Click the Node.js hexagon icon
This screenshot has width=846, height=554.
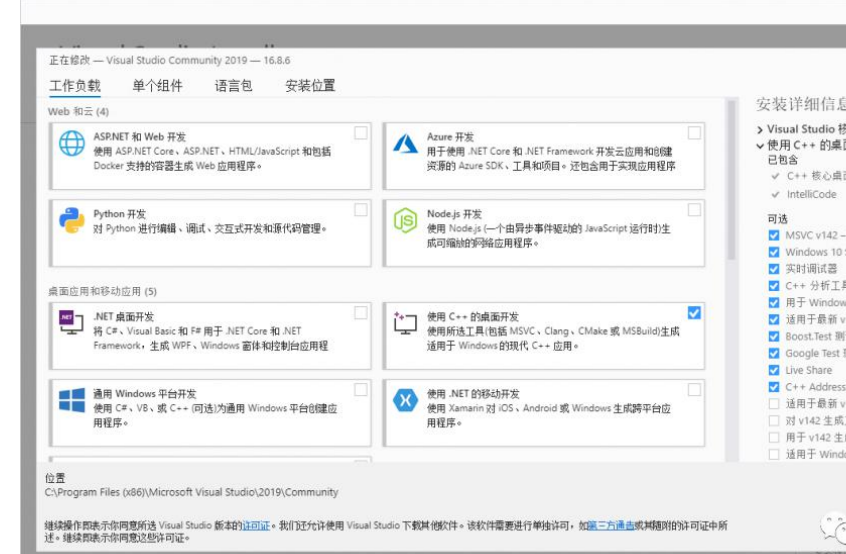(405, 221)
